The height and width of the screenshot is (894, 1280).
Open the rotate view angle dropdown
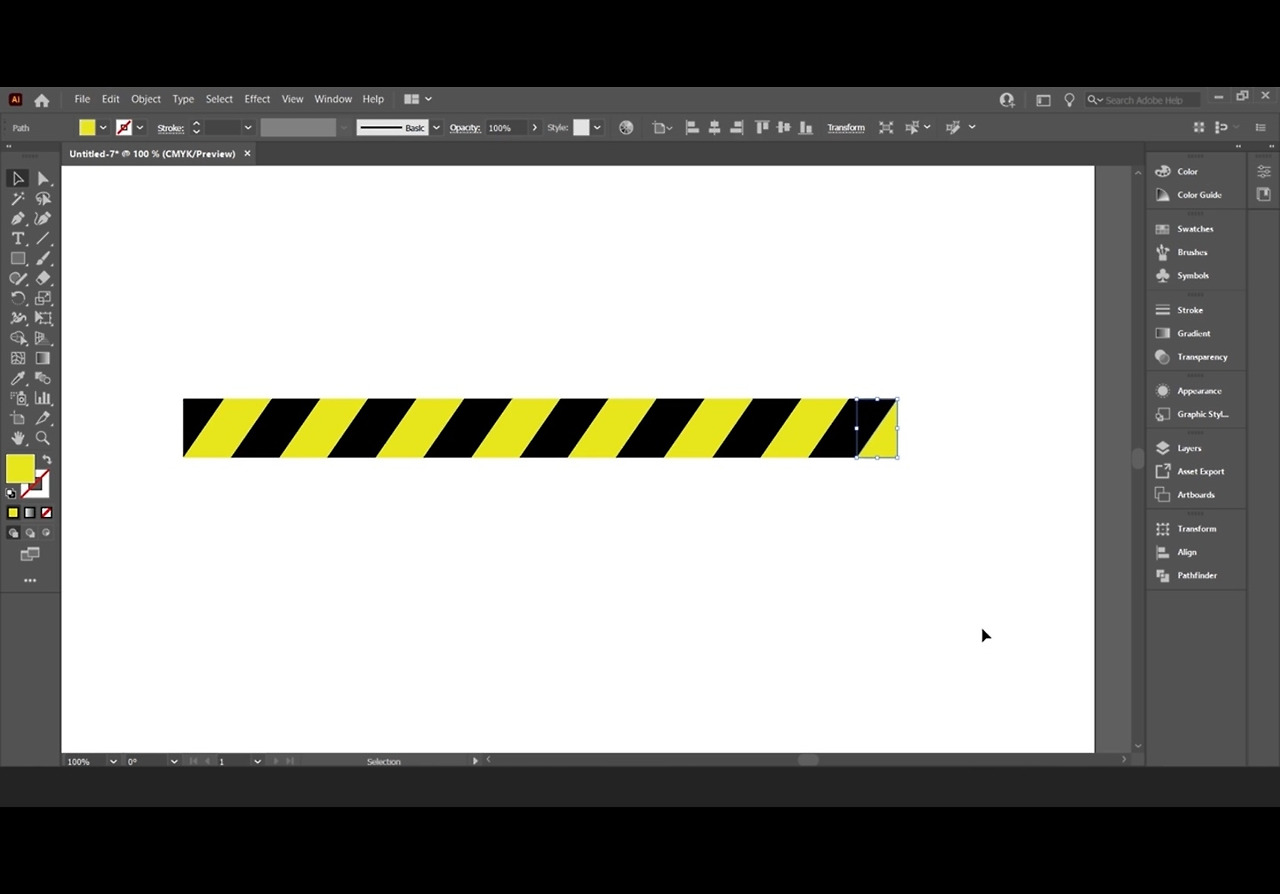[x=174, y=762]
